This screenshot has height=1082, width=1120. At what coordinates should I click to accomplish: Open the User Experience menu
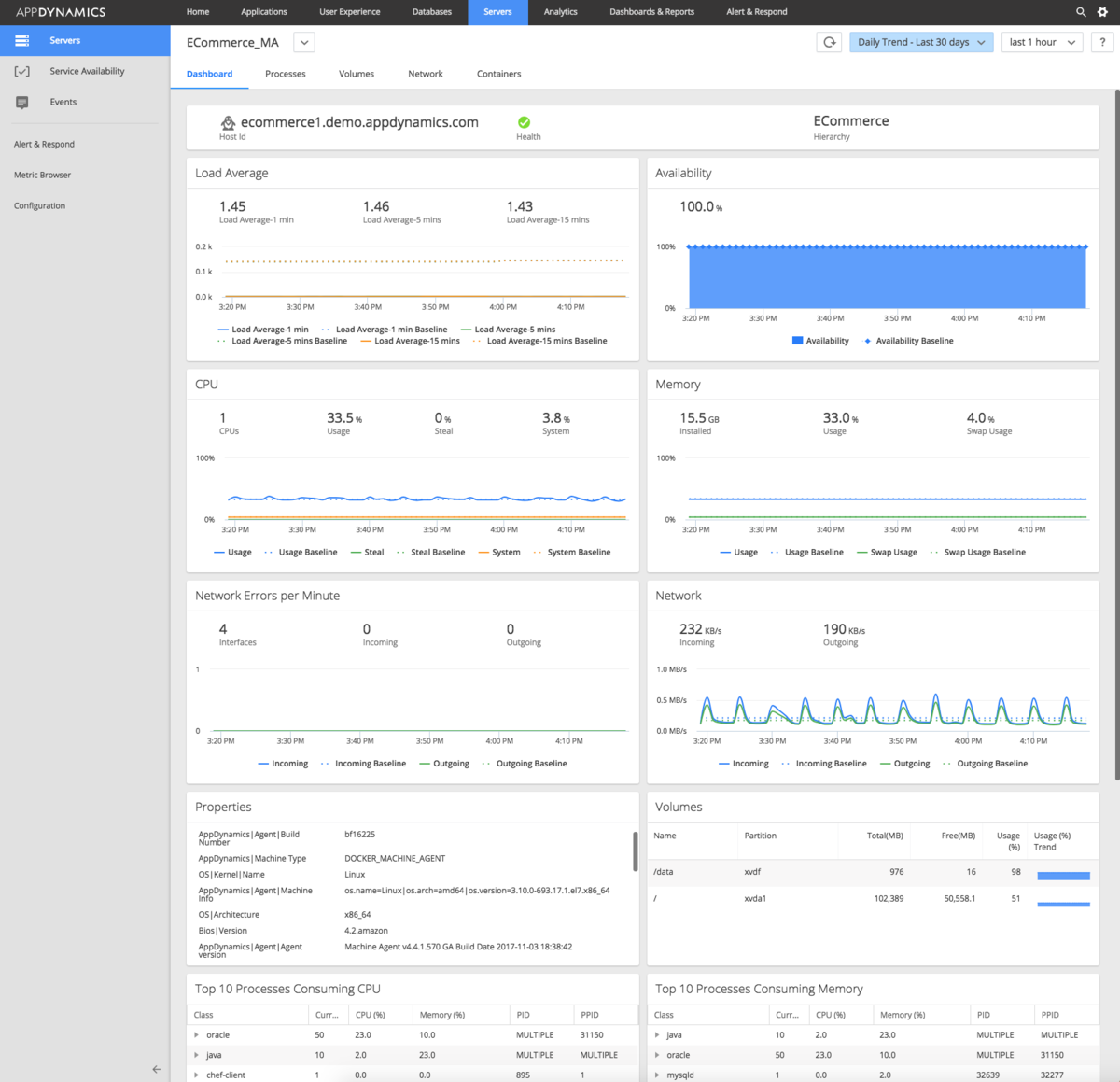(x=350, y=12)
